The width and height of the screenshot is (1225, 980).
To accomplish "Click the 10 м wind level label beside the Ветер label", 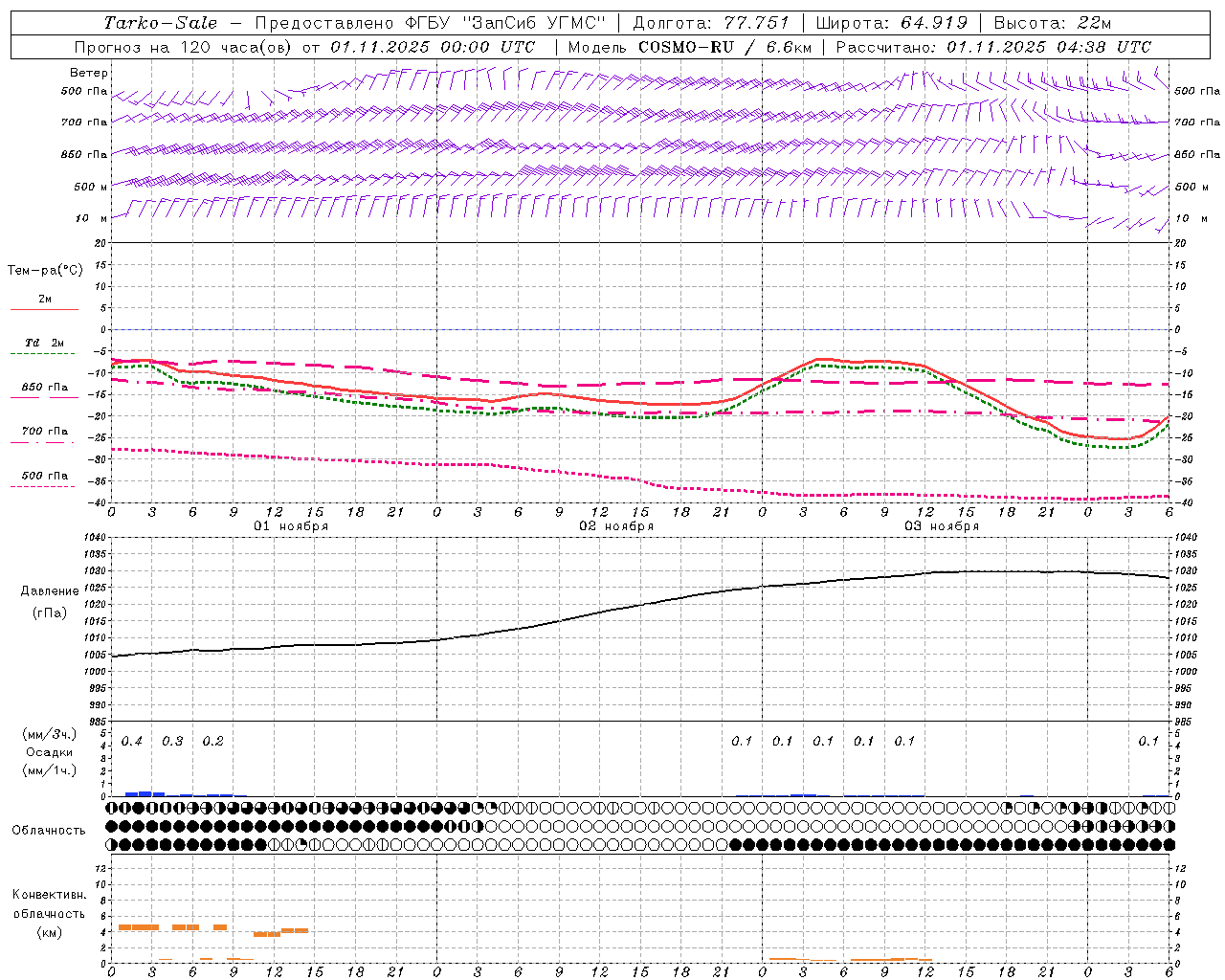I will pyautogui.click(x=92, y=219).
